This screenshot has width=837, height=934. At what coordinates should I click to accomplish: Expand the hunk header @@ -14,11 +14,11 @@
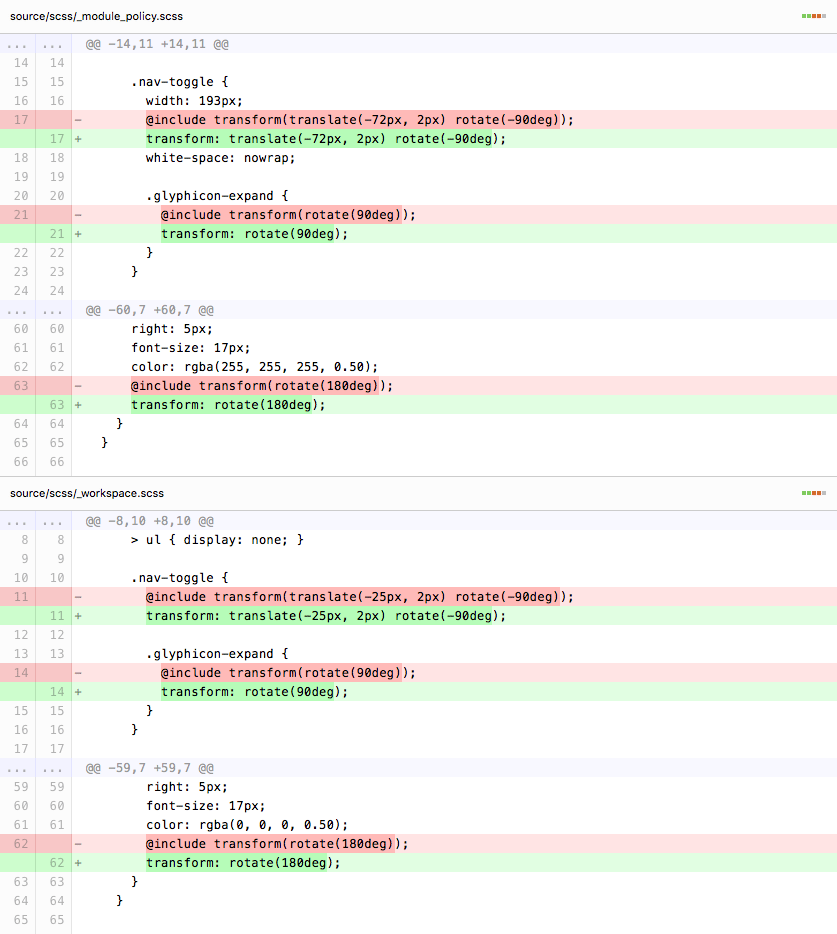click(157, 44)
